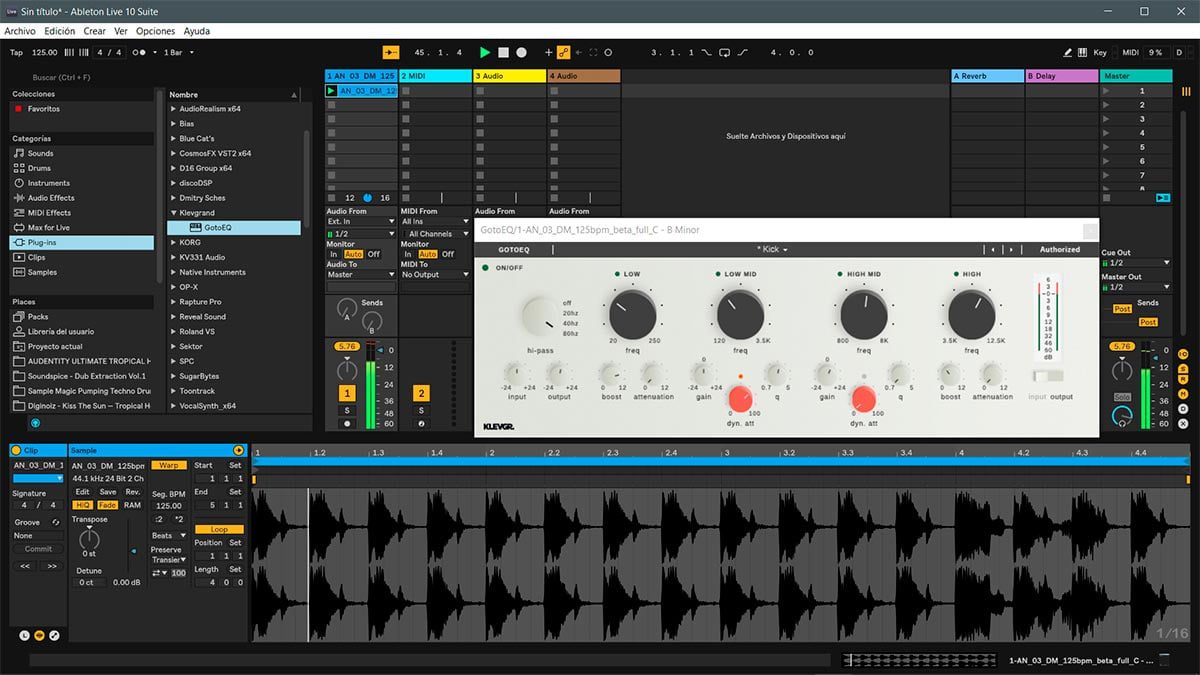
Task: Open the Ver menu
Action: point(121,31)
